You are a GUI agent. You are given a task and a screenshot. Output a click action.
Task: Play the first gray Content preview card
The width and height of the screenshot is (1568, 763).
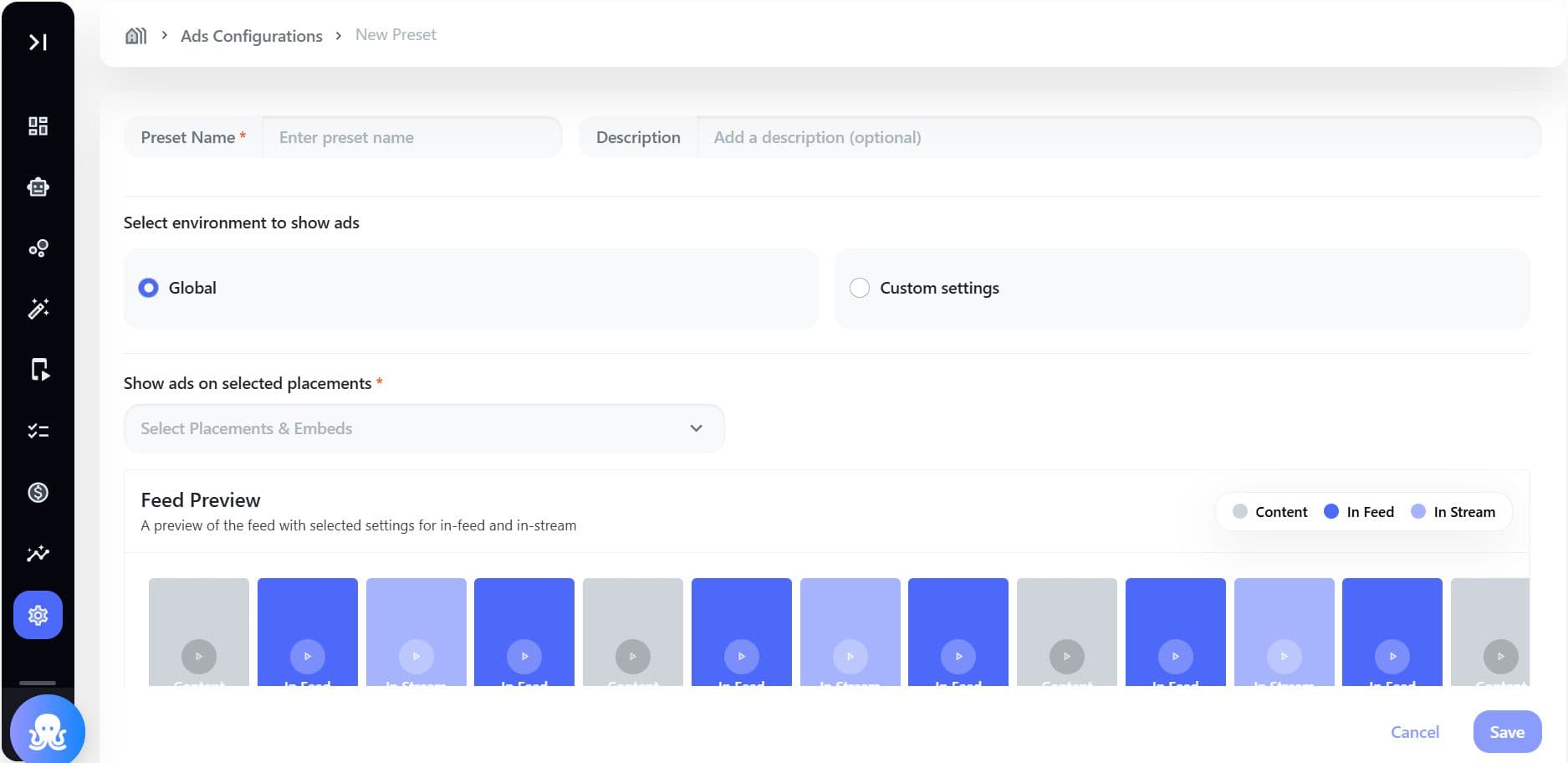[x=199, y=656]
